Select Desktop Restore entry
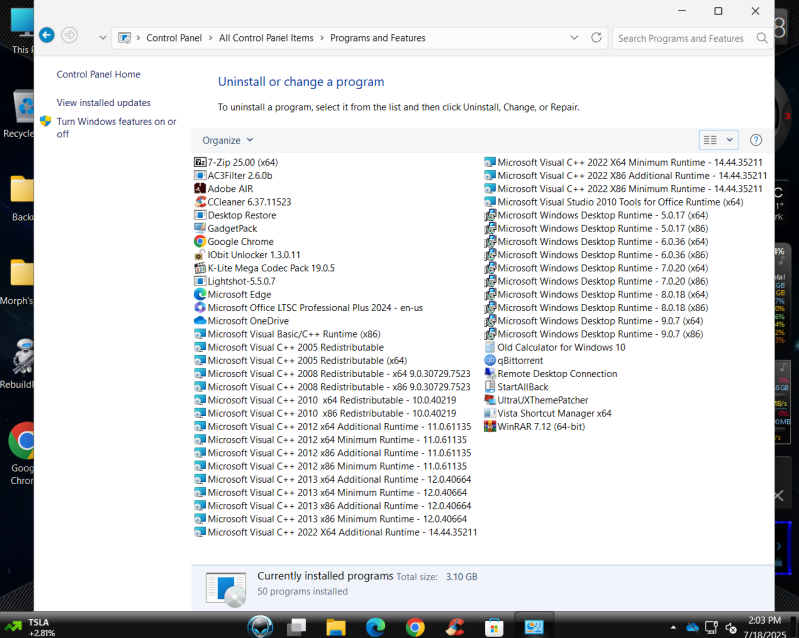This screenshot has width=799, height=638. (x=235, y=215)
